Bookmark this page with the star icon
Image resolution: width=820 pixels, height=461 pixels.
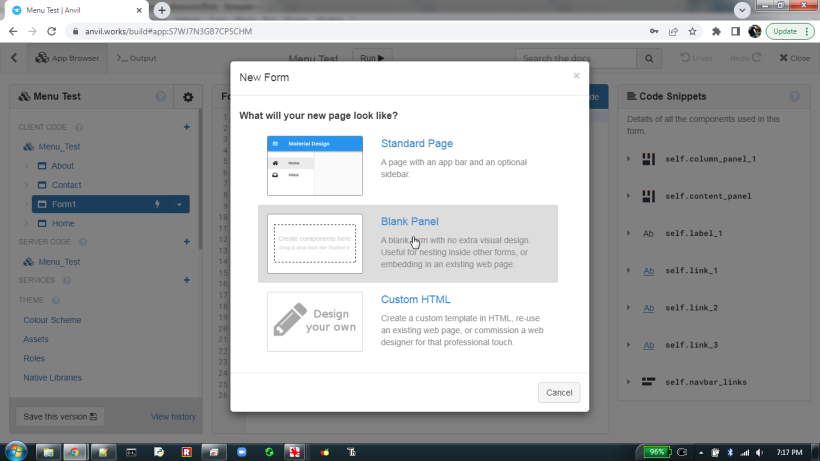click(693, 31)
